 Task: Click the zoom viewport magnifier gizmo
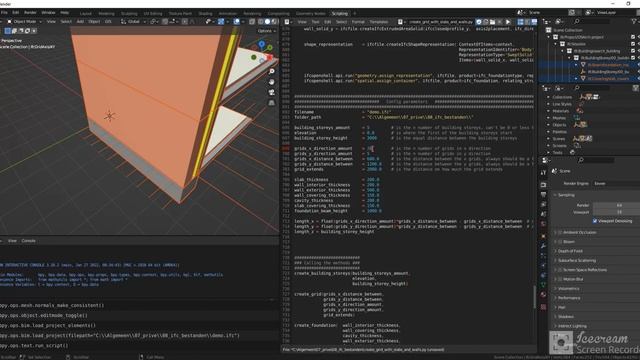272,71
